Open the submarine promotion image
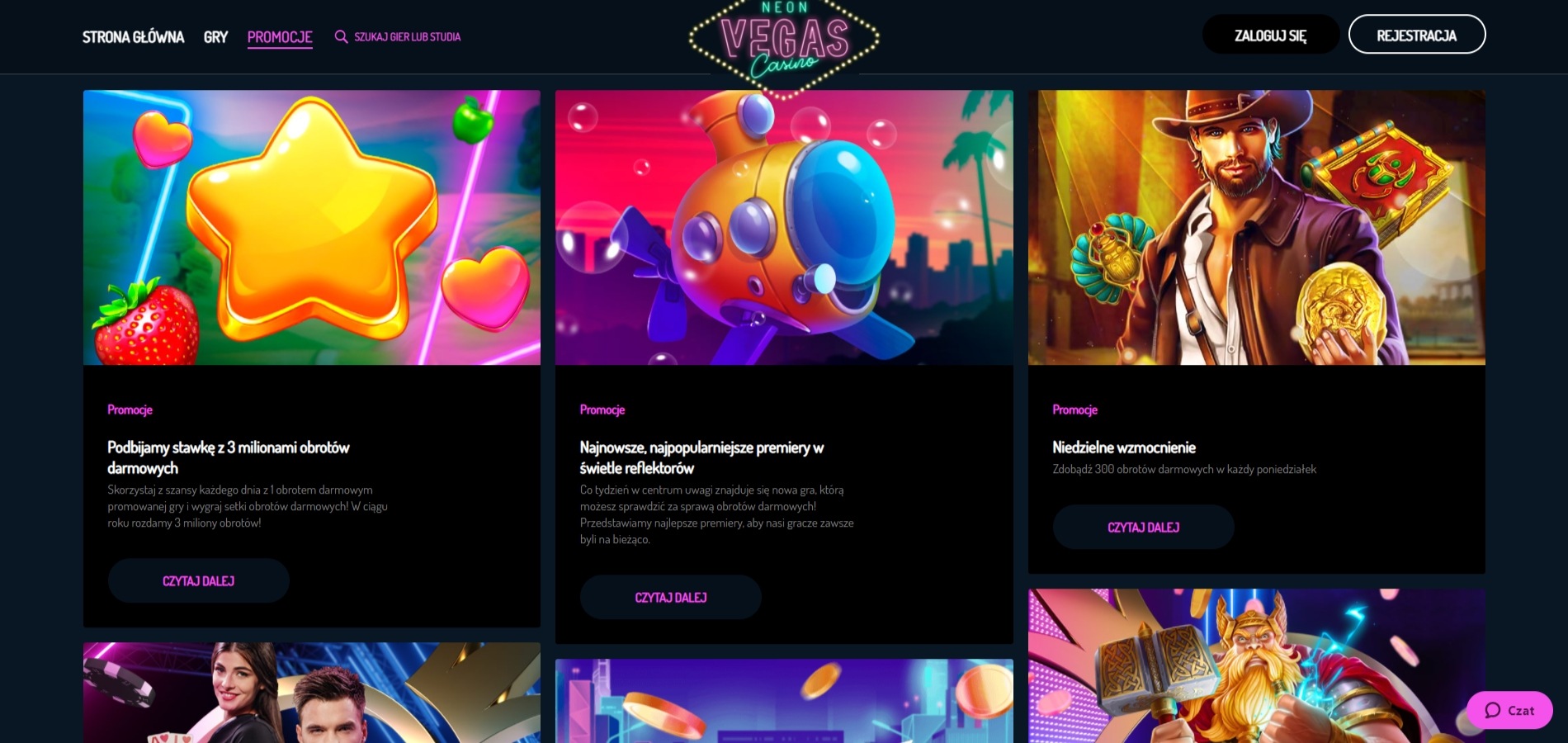The height and width of the screenshot is (743, 1568). coord(784,228)
